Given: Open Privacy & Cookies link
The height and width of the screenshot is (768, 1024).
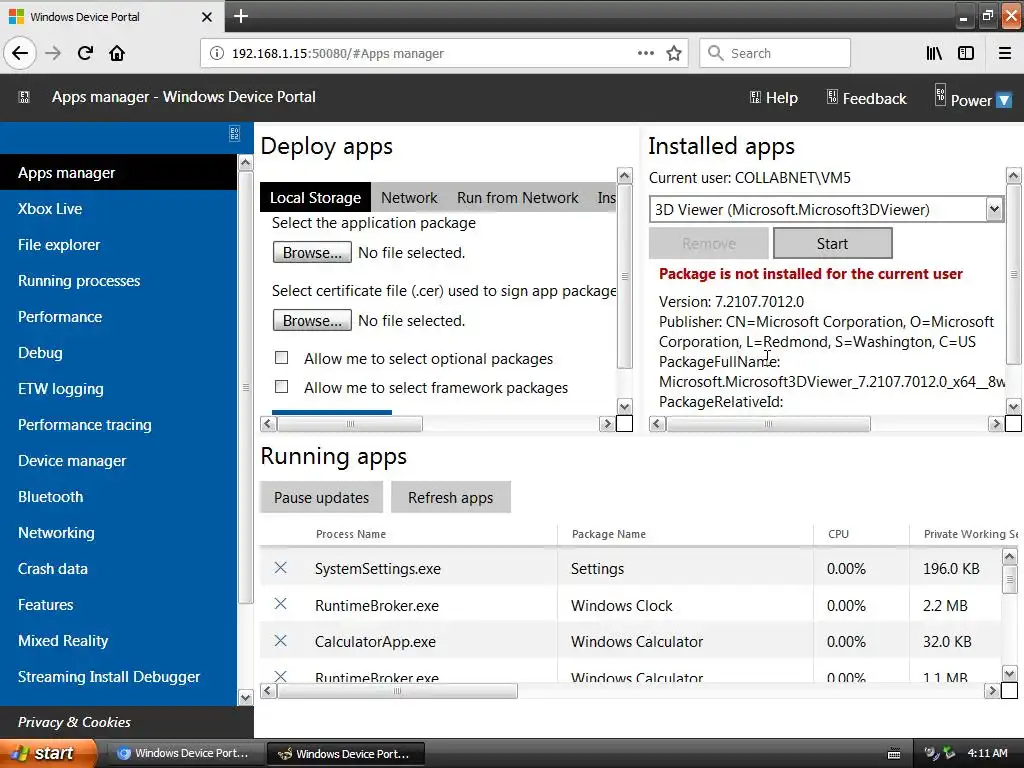Looking at the screenshot, I should coord(74,722).
